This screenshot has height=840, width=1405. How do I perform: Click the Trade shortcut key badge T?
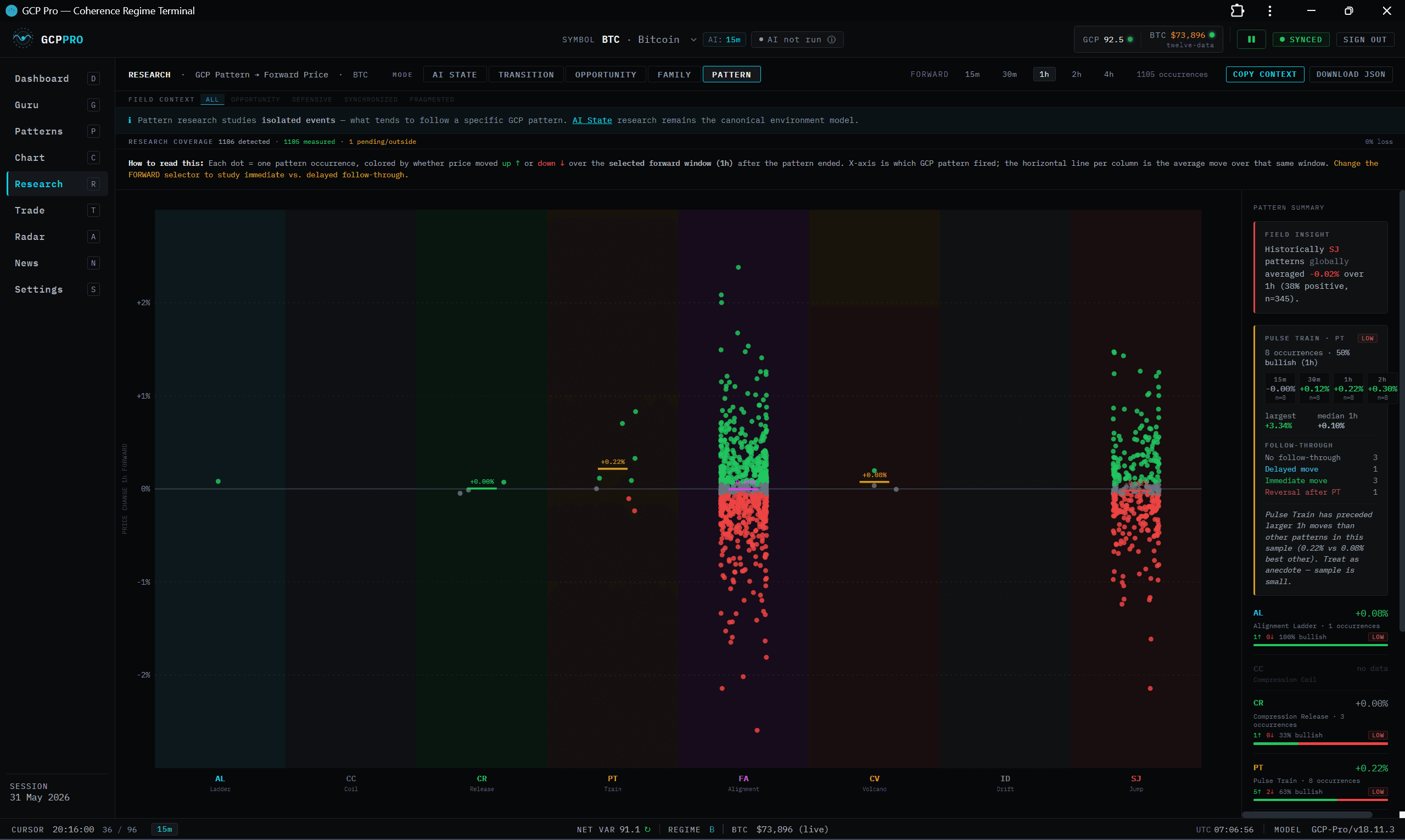pos(93,210)
